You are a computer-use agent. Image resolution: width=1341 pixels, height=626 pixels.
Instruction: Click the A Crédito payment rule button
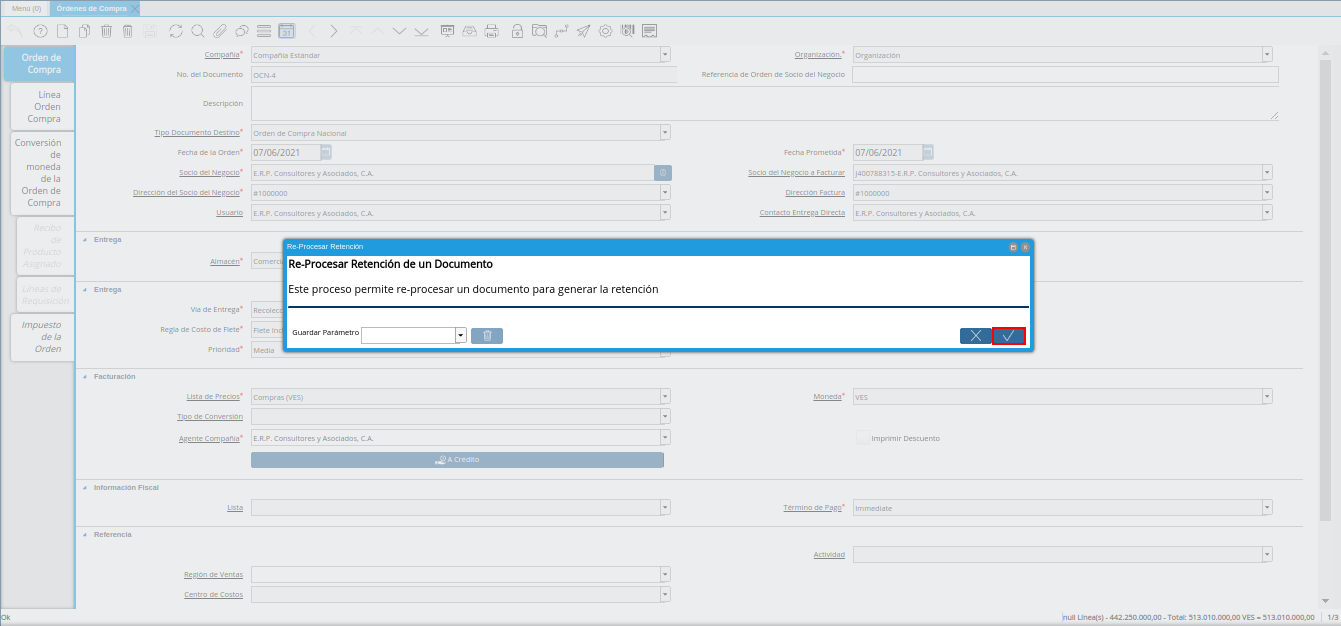coord(457,460)
